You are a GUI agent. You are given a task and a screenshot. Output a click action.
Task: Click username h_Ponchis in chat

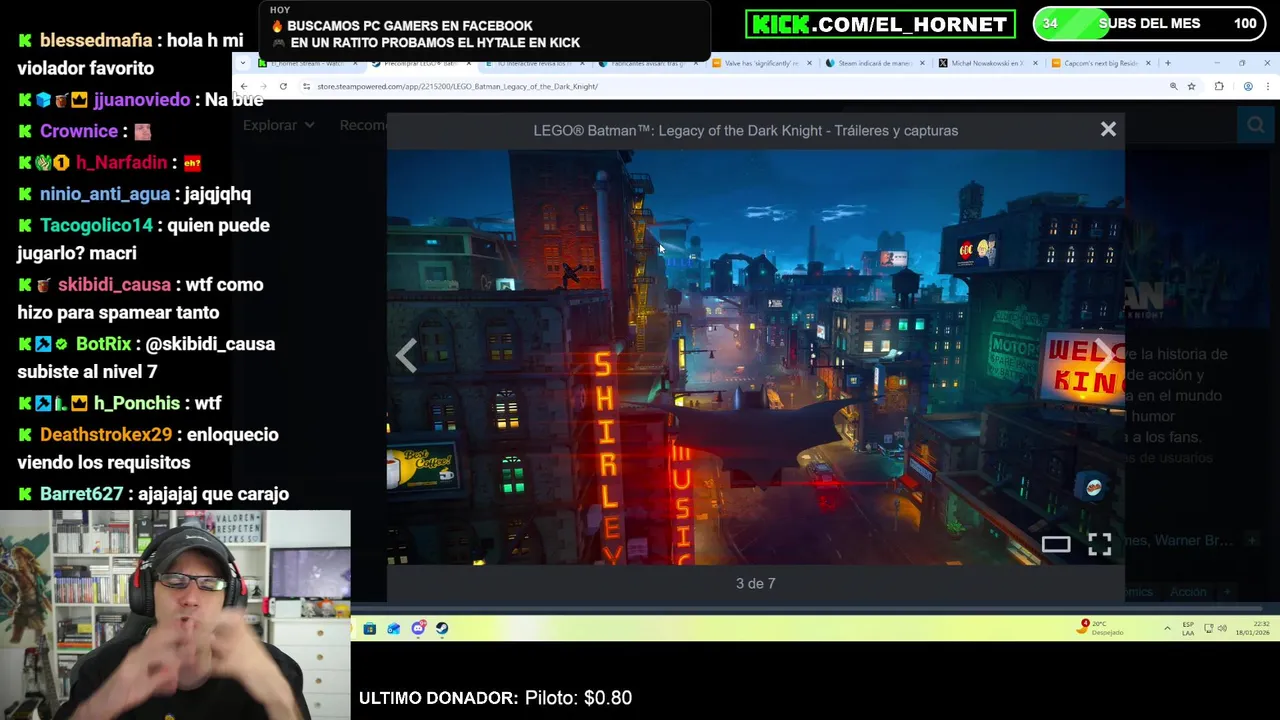point(137,403)
